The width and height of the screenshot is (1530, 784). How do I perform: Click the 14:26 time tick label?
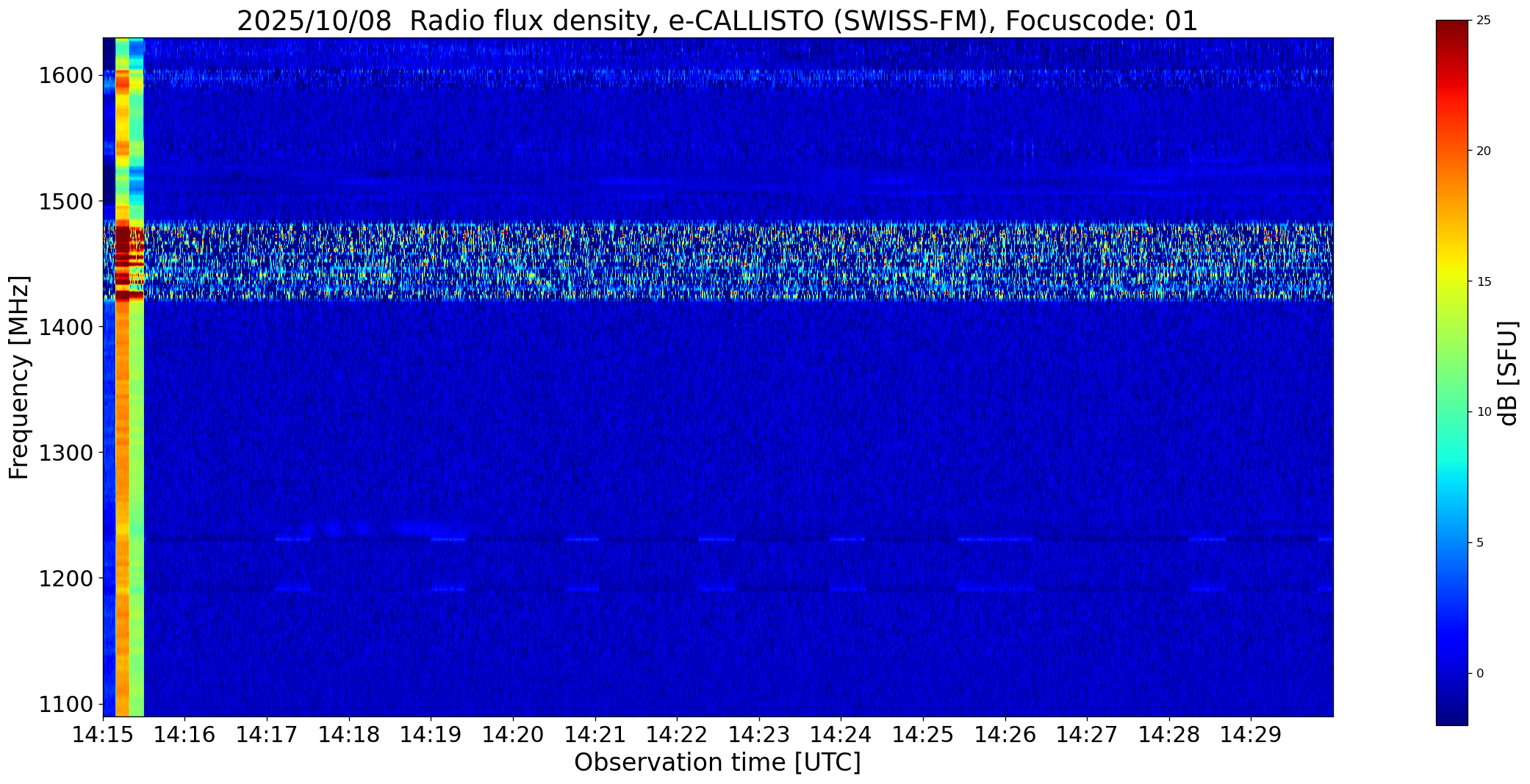coord(1005,734)
